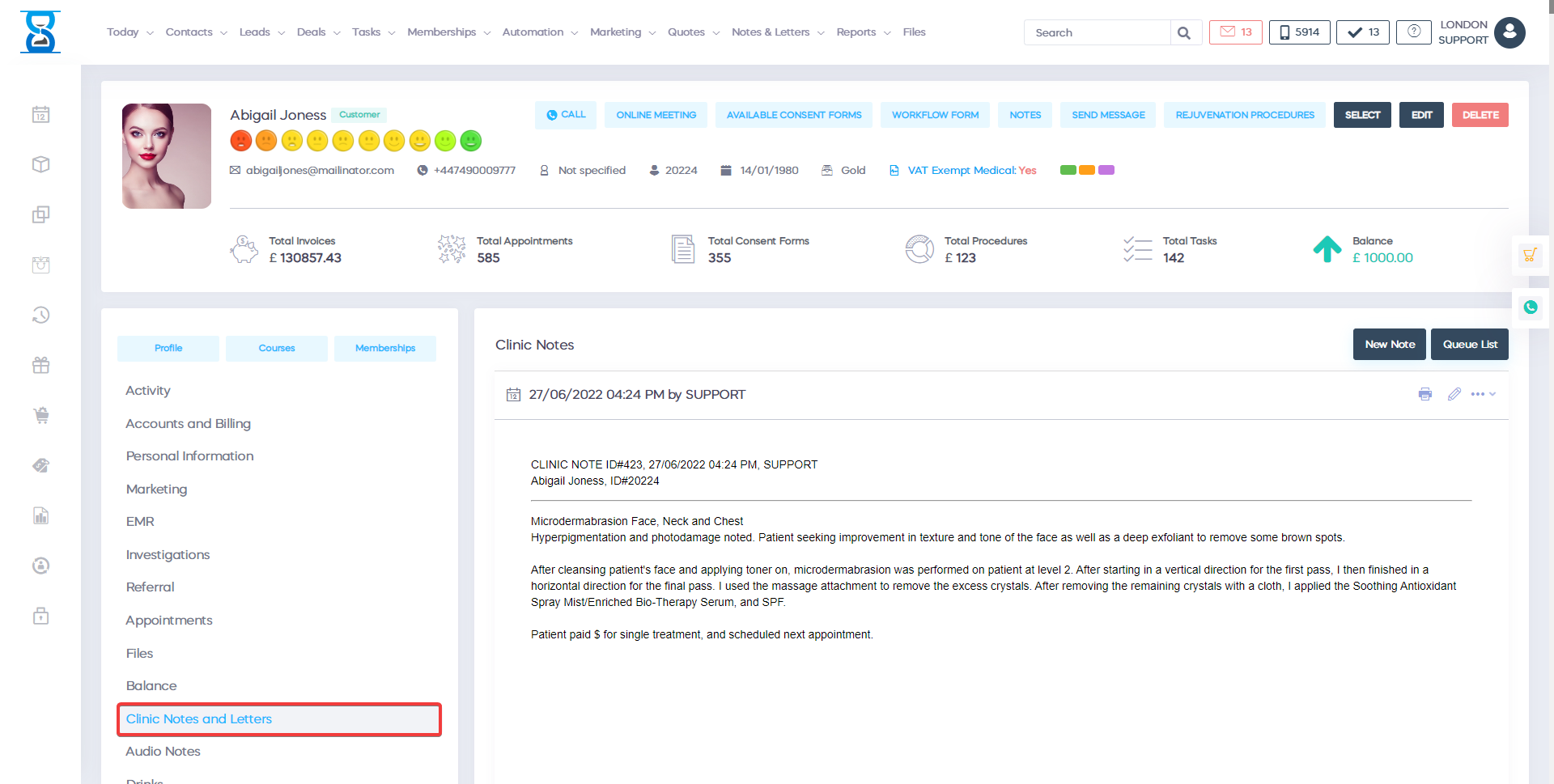Screen dimensions: 1554x784
Task: Select the green happy face rating
Action: point(471,141)
